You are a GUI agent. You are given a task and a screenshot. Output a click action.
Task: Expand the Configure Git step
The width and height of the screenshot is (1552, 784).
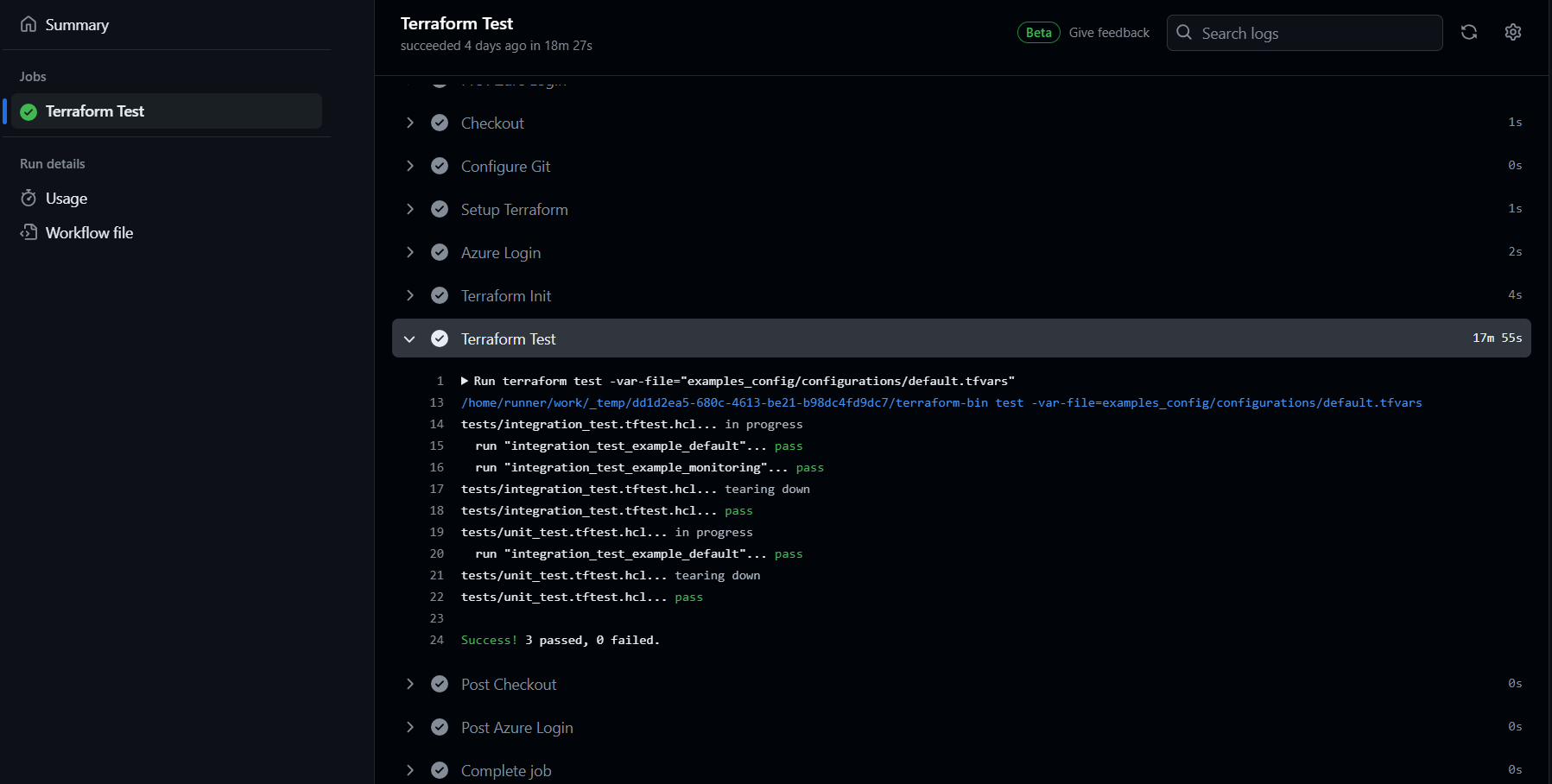click(410, 166)
